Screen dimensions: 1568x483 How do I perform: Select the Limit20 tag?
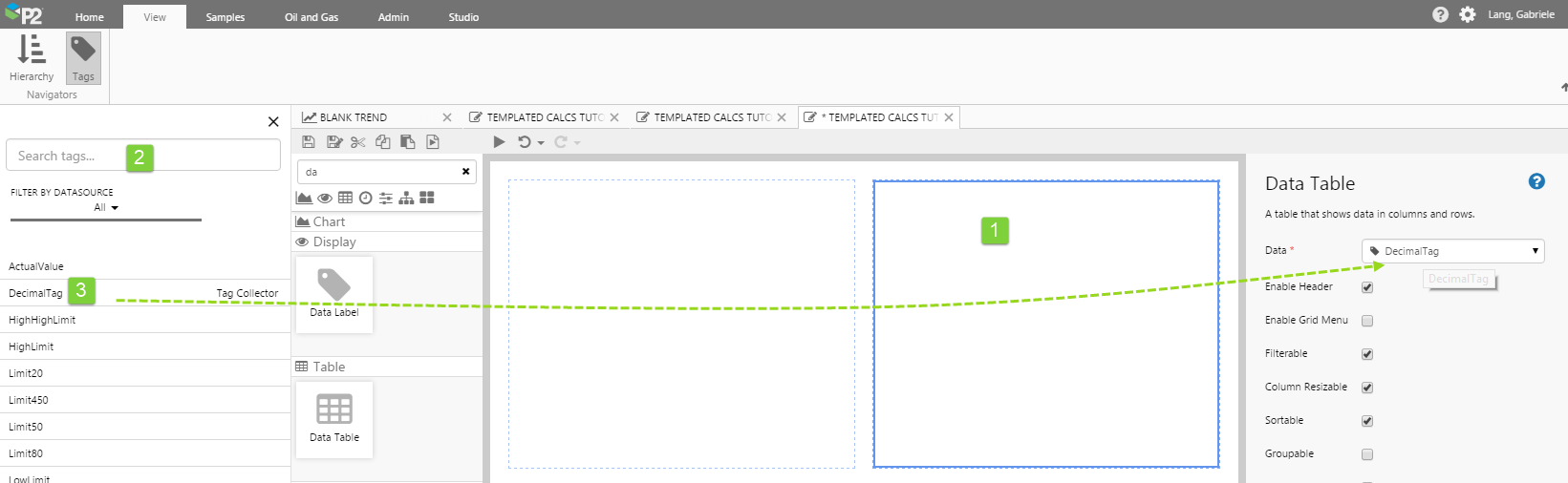[x=145, y=373]
